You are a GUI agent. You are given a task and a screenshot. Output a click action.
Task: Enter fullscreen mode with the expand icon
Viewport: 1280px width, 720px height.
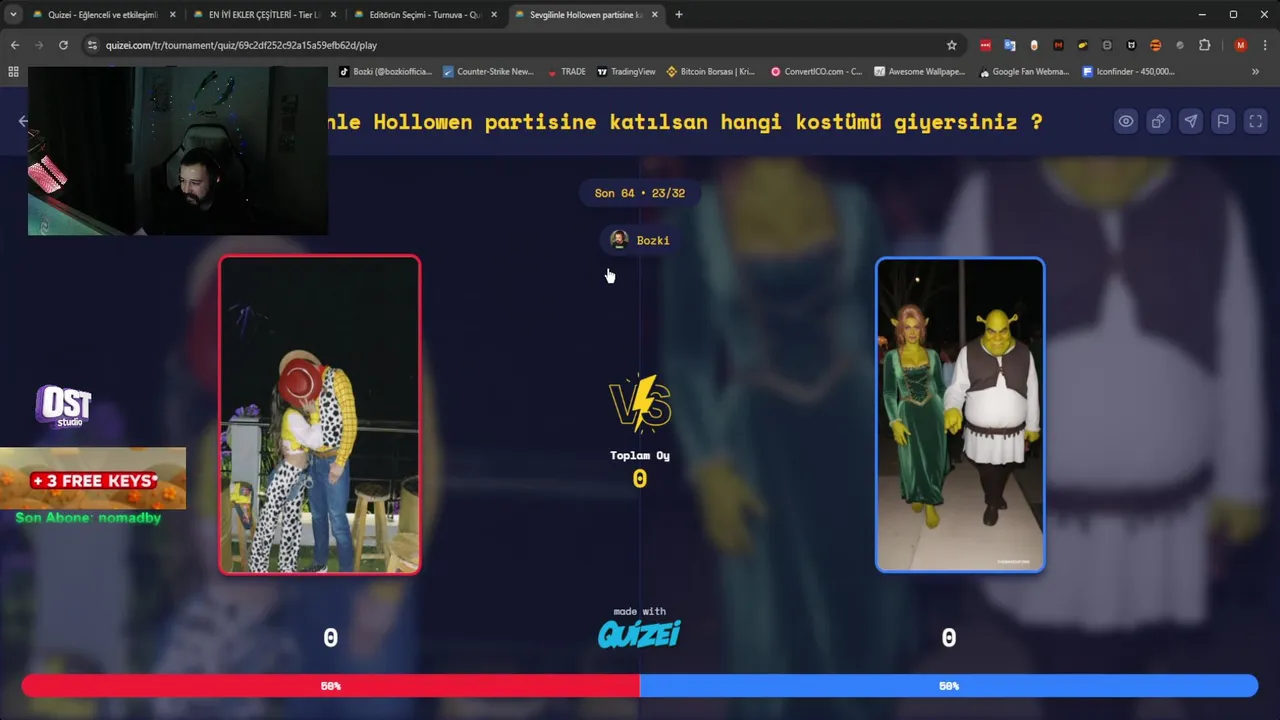pyautogui.click(x=1254, y=121)
